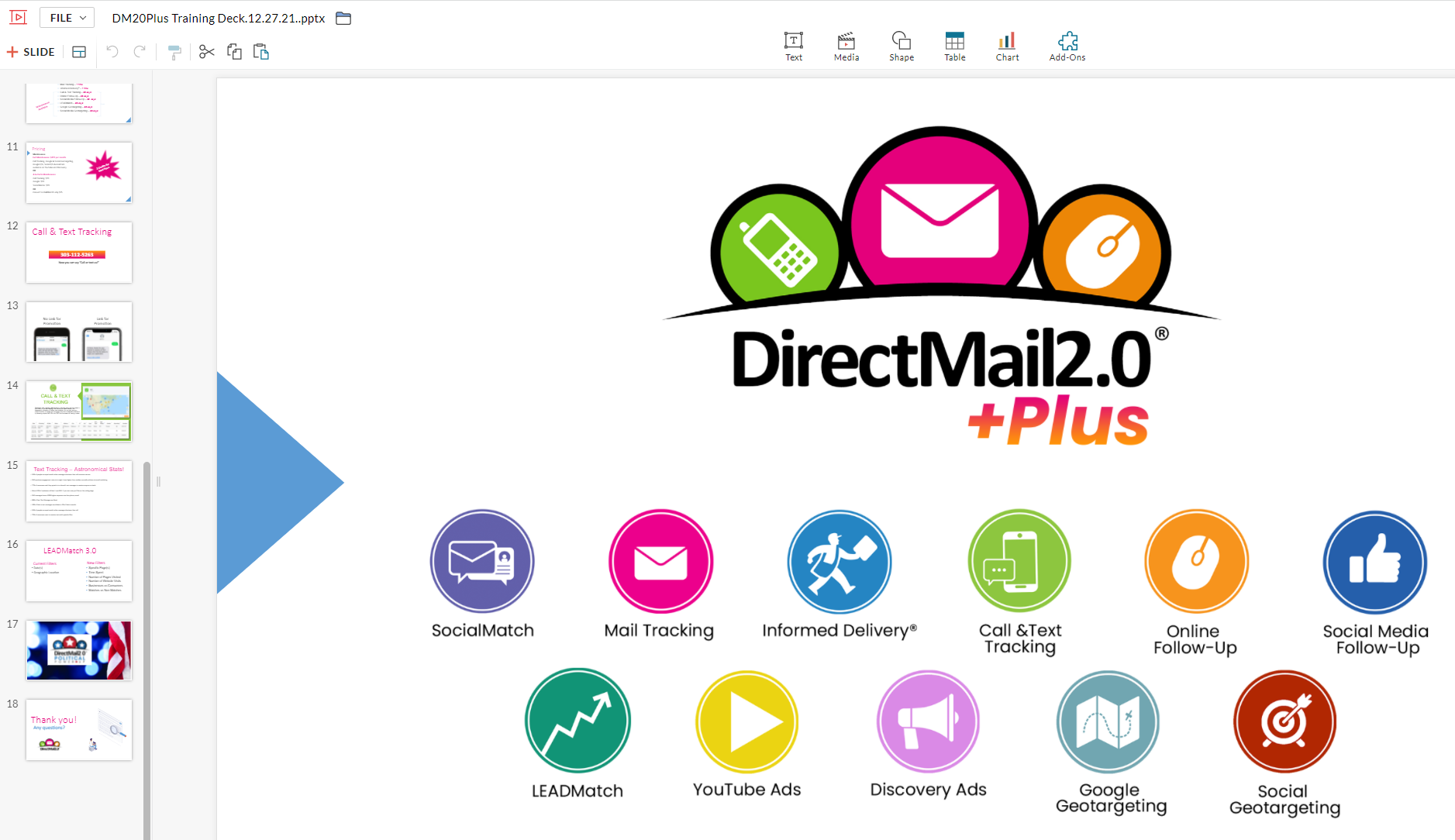Cut selection with the scissors icon
1455x840 pixels.
click(206, 52)
